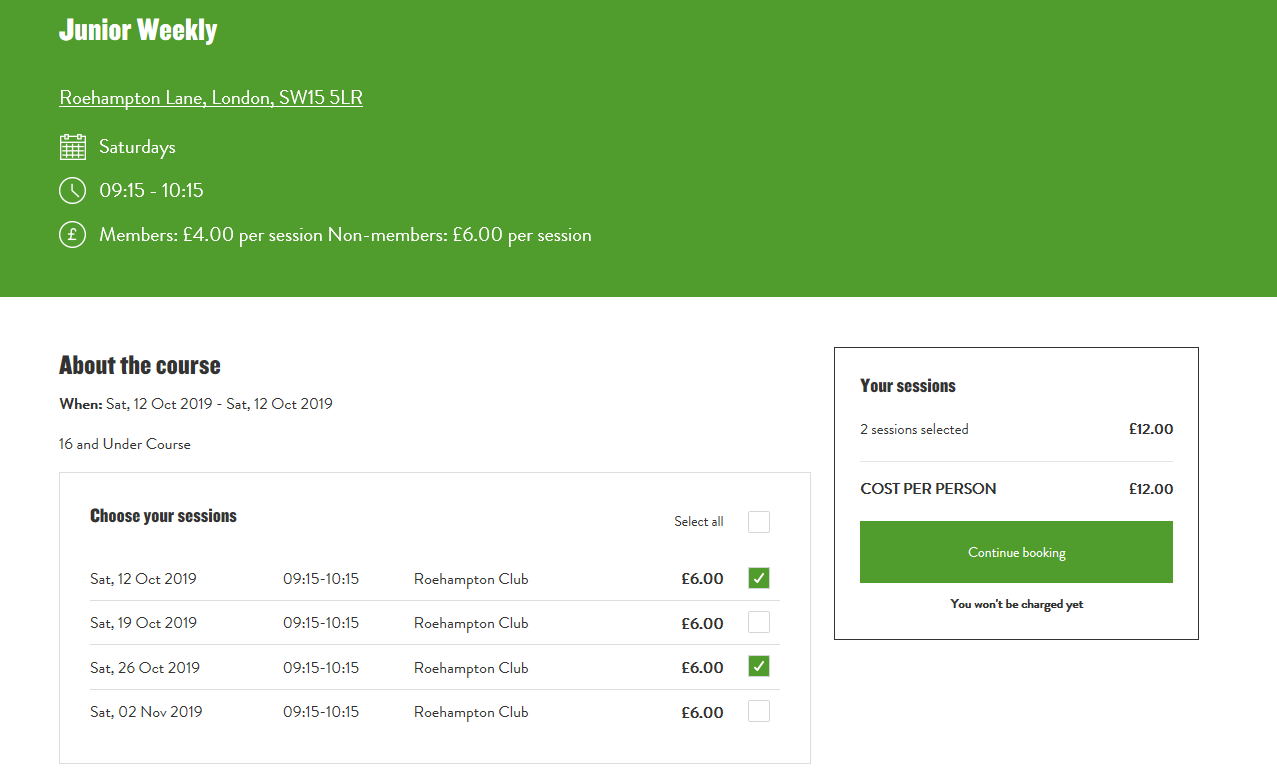The width and height of the screenshot is (1277, 784).
Task: Click the clock icon next to 09:15 - 10:15
Action: point(73,190)
